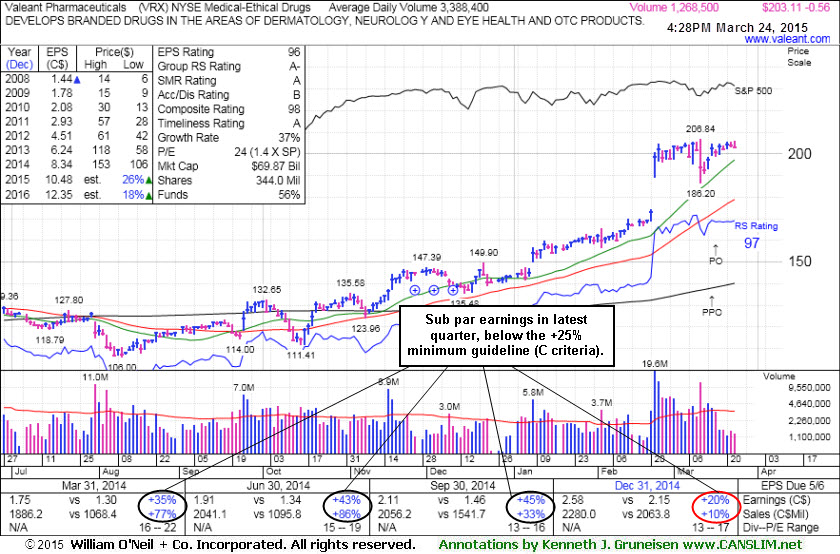Select the 5.8M volume label
The image size is (840, 554).
[533, 393]
